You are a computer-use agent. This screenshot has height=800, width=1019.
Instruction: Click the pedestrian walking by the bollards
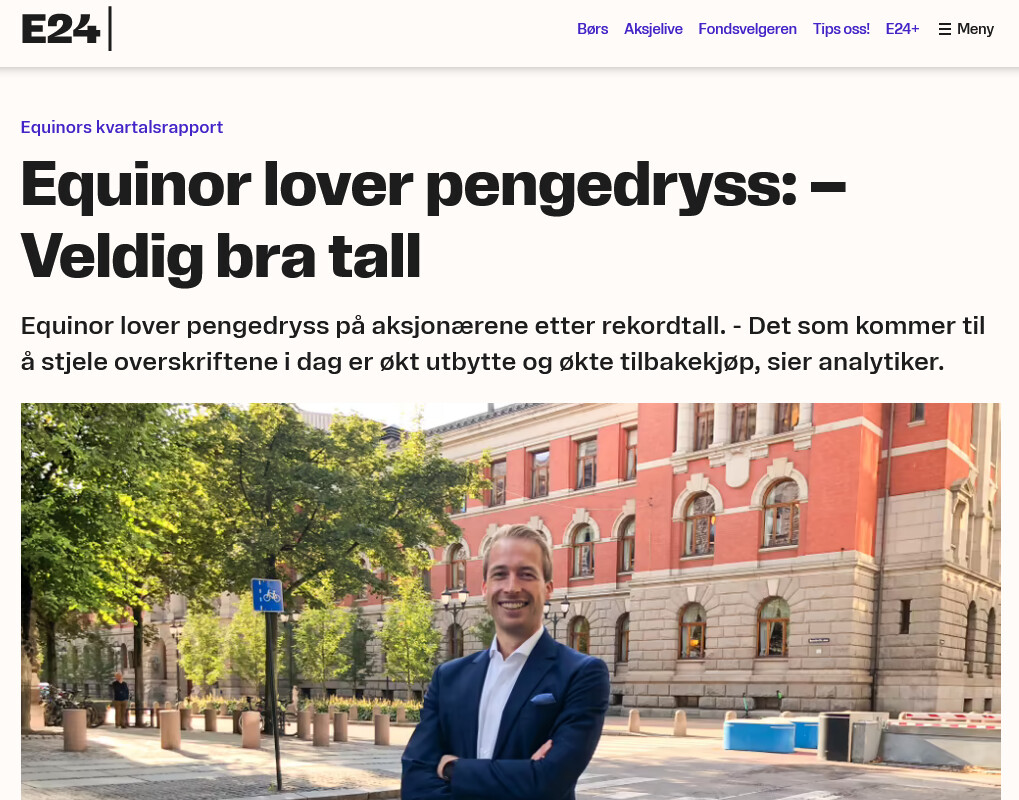pyautogui.click(x=120, y=699)
